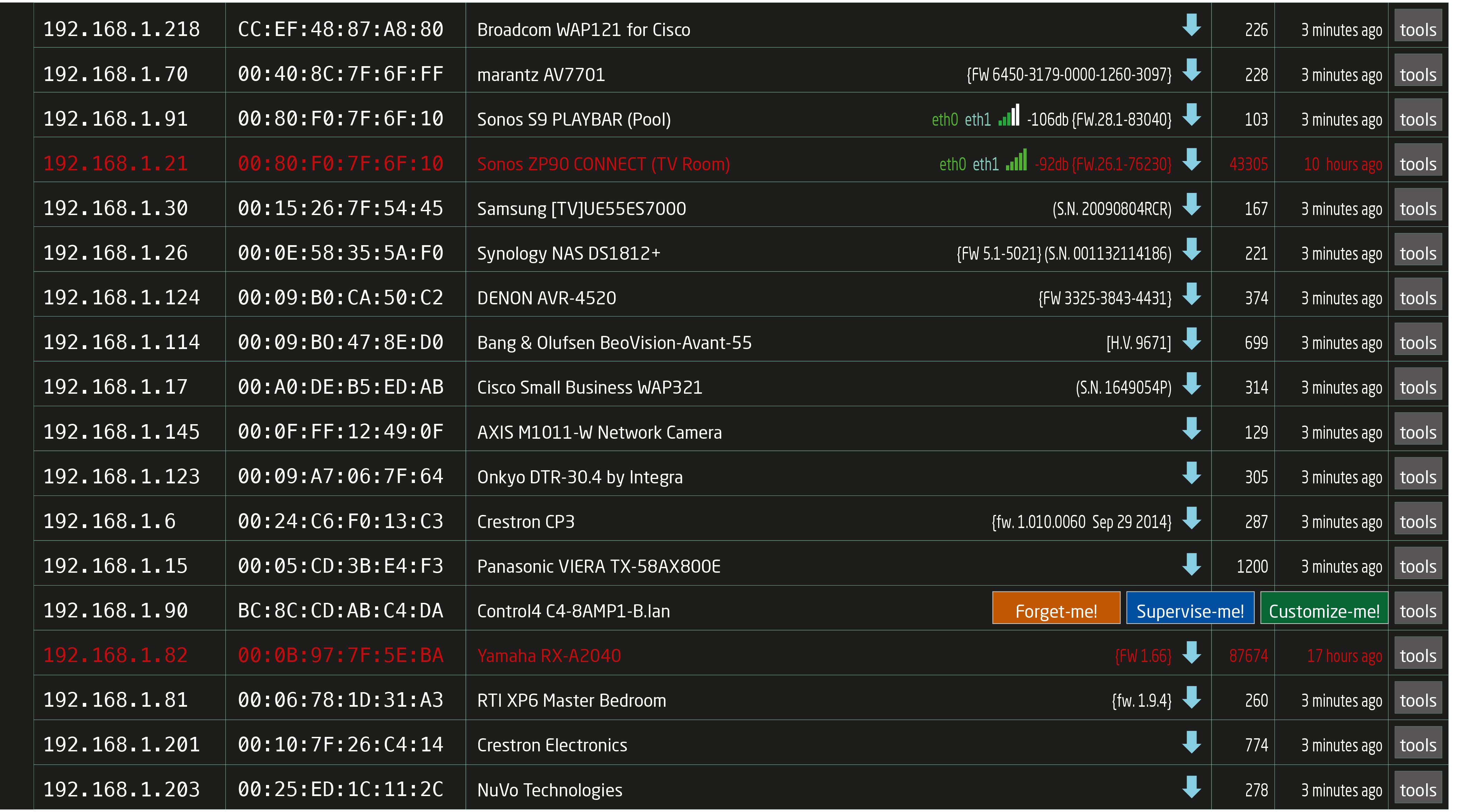Click the signal strength bars on Sonos PLAYBAR row
The image size is (1457, 812).
[x=1009, y=115]
